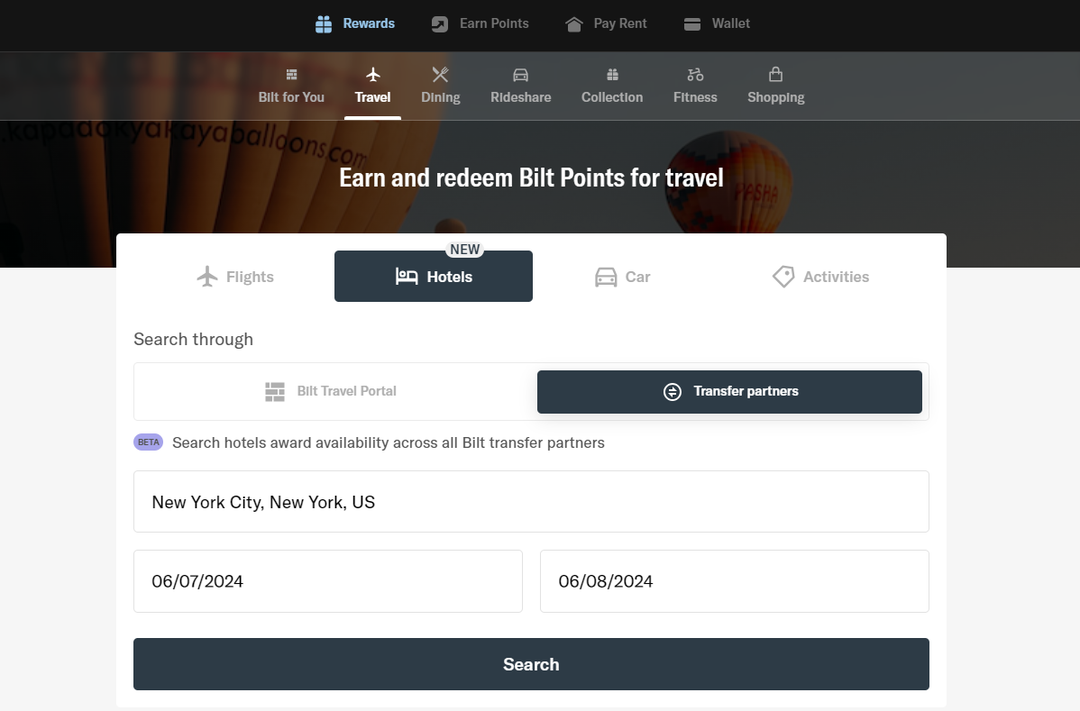
Task: Open the destination selector for New York City
Action: 531,501
